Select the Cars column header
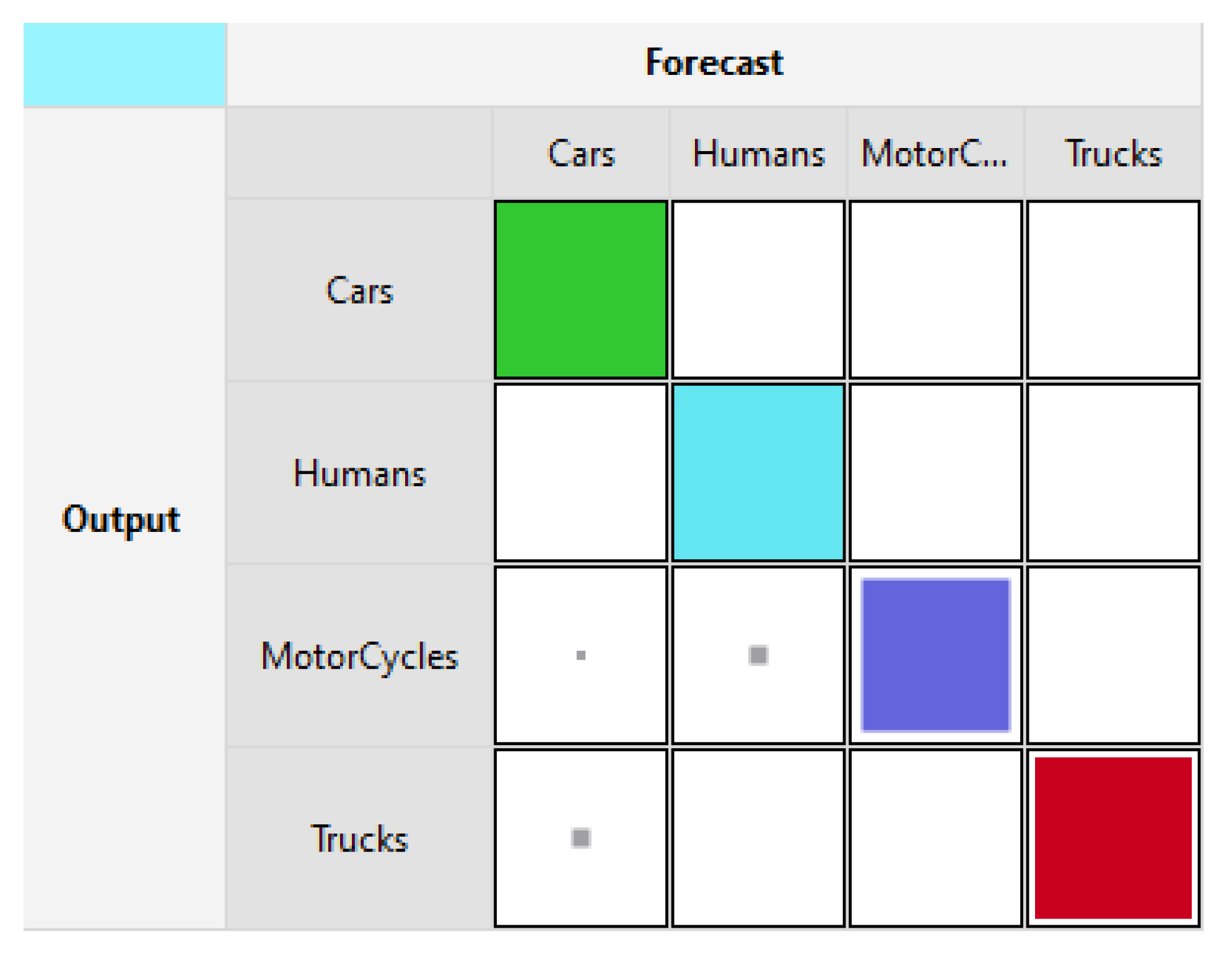Screen dimensions: 1232x955 tap(580, 153)
